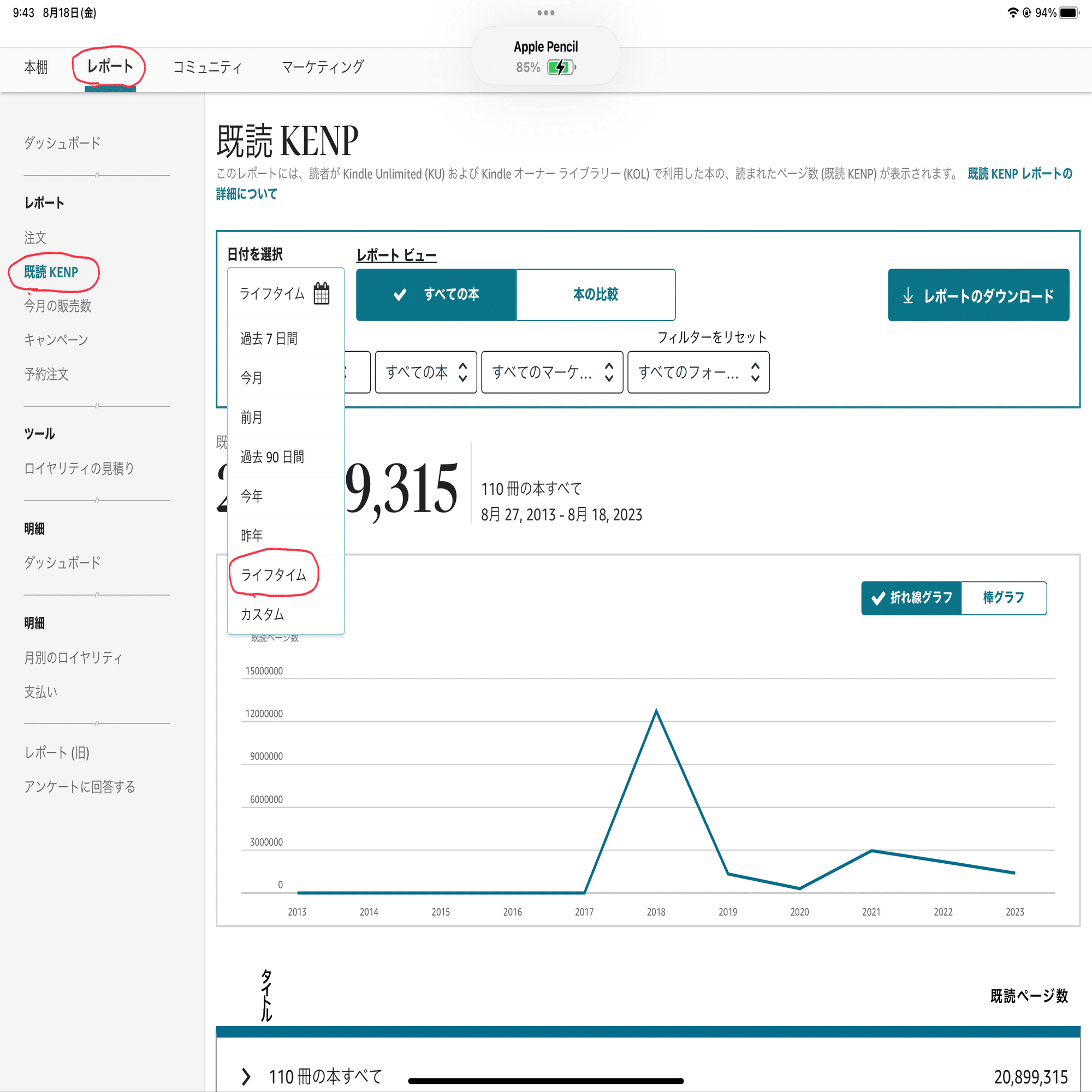The width and height of the screenshot is (1092, 1092).
Task: Switch the chart to 棒グラフ view
Action: (x=1005, y=597)
